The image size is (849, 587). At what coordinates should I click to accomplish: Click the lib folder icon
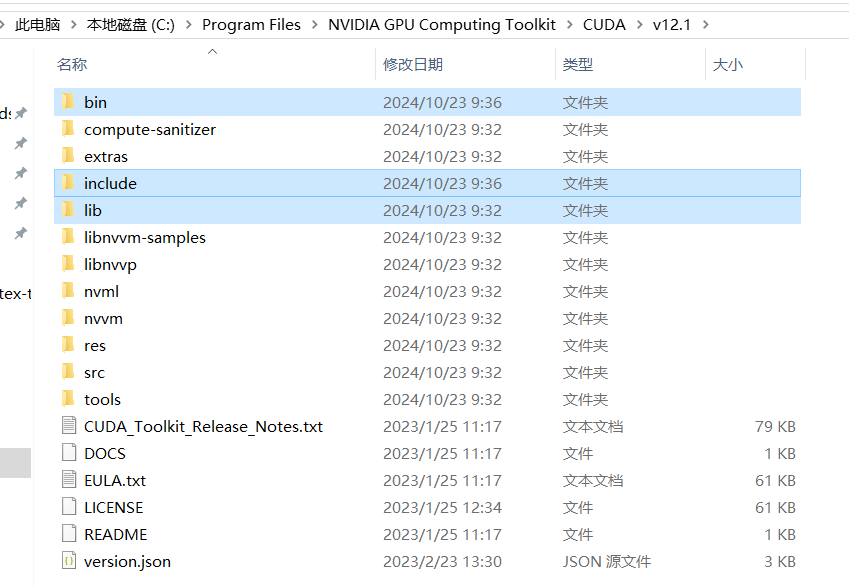(x=68, y=210)
